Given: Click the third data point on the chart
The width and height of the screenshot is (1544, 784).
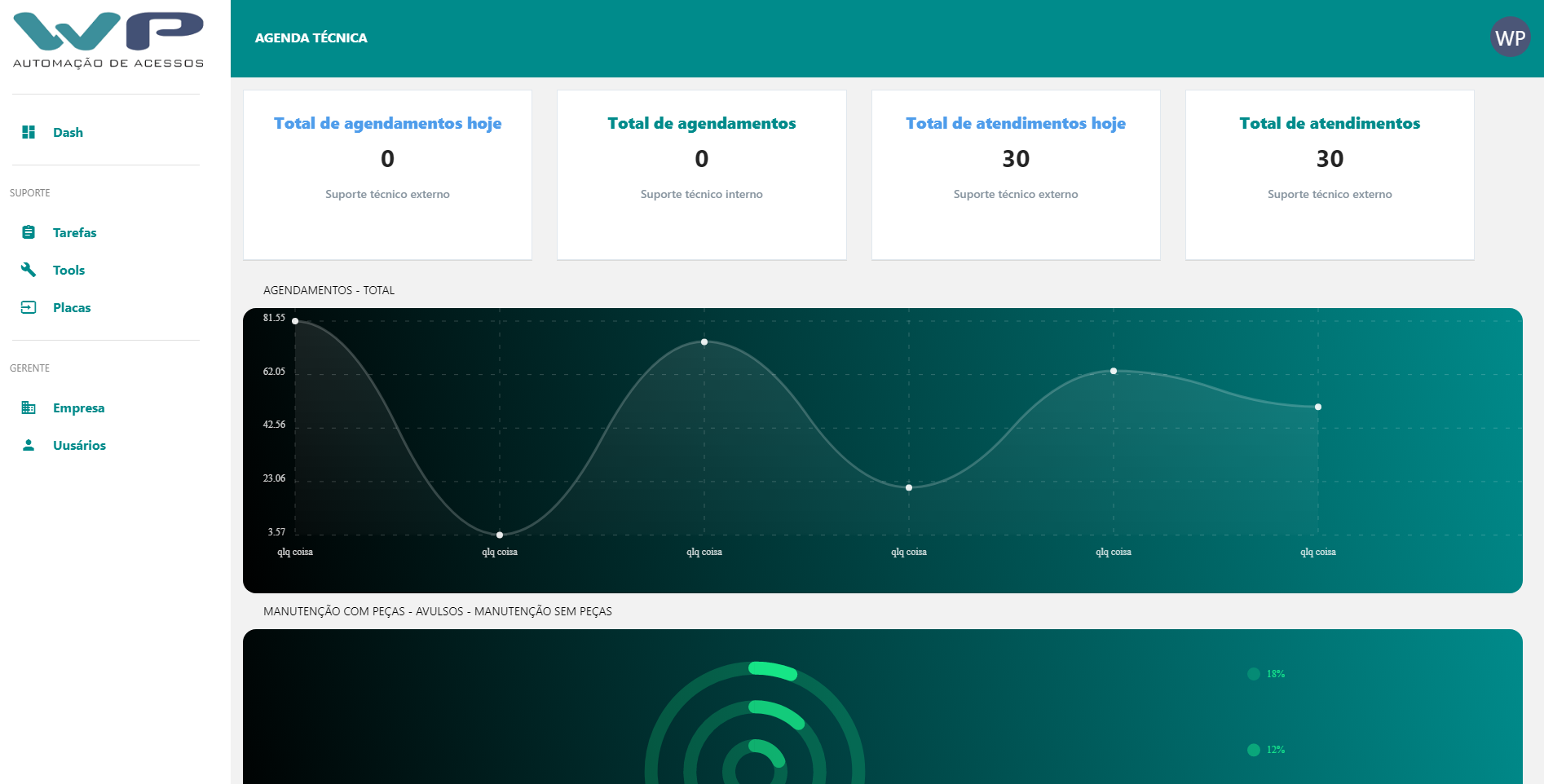Looking at the screenshot, I should coord(704,342).
